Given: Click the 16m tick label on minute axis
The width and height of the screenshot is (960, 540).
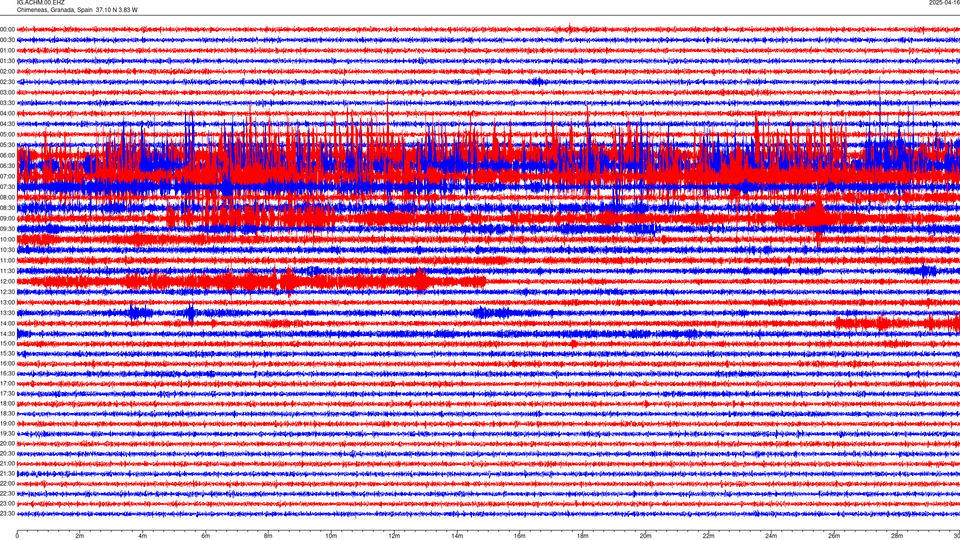Looking at the screenshot, I should tap(520, 536).
